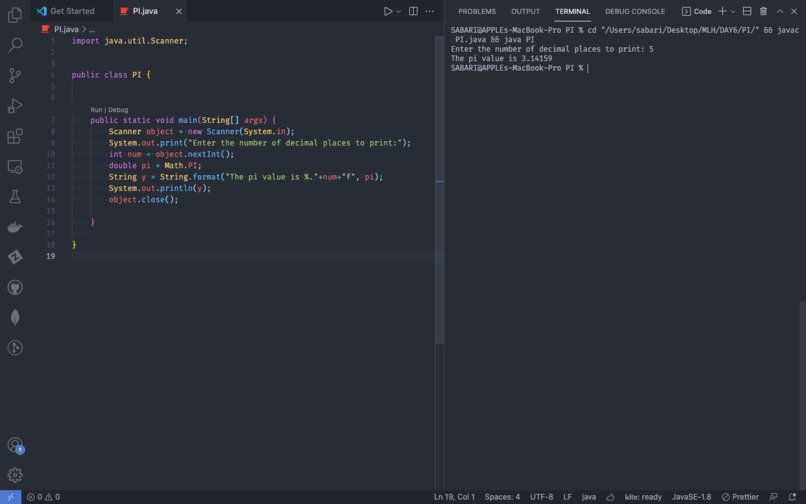Open the Search view magnifier icon
Image resolution: width=806 pixels, height=504 pixels.
pos(15,45)
